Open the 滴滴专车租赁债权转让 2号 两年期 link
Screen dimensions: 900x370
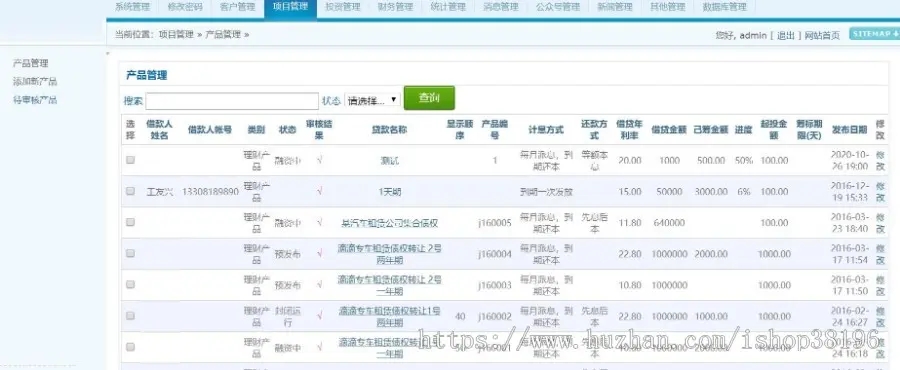tap(390, 254)
